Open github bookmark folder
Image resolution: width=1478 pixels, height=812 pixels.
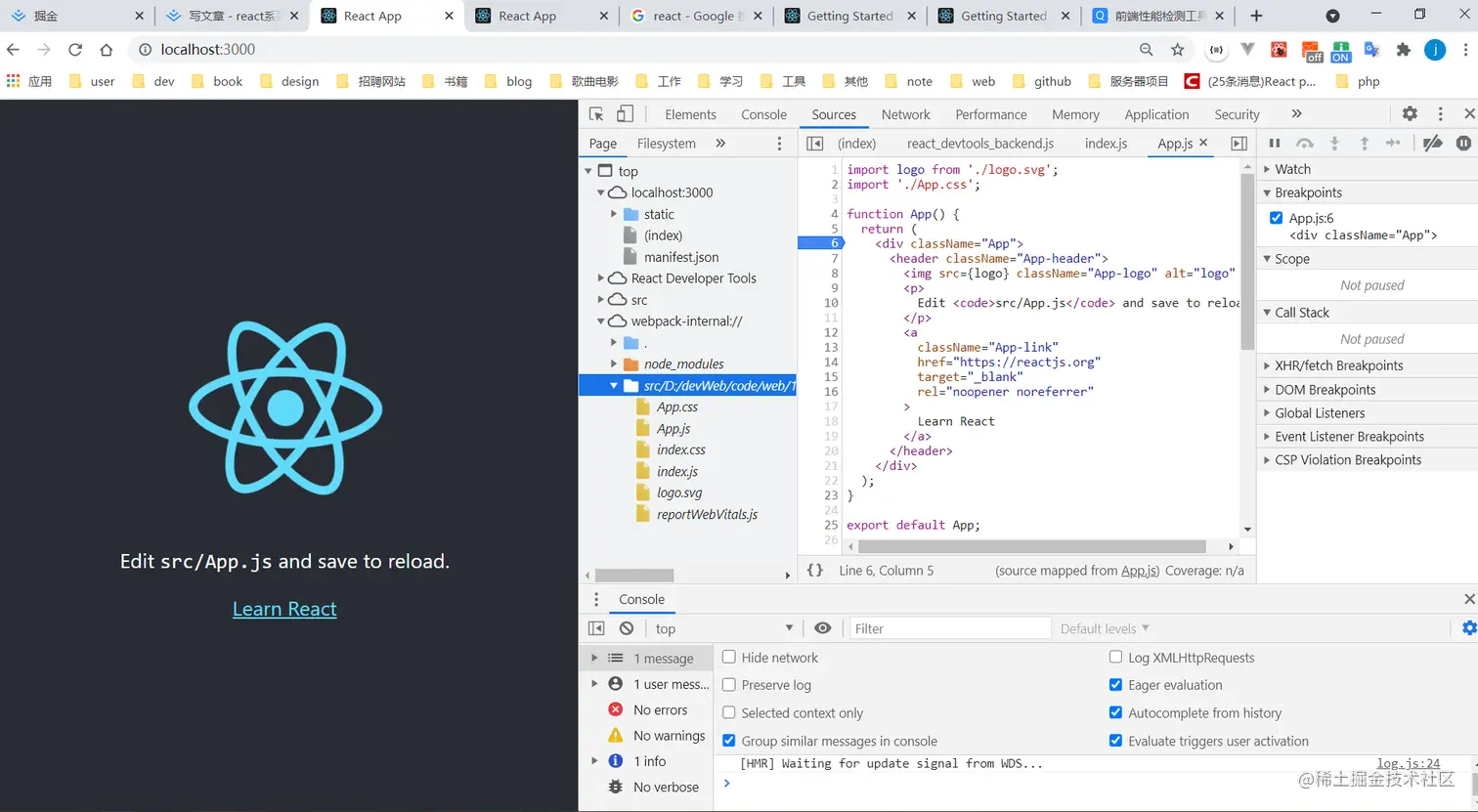1042,81
